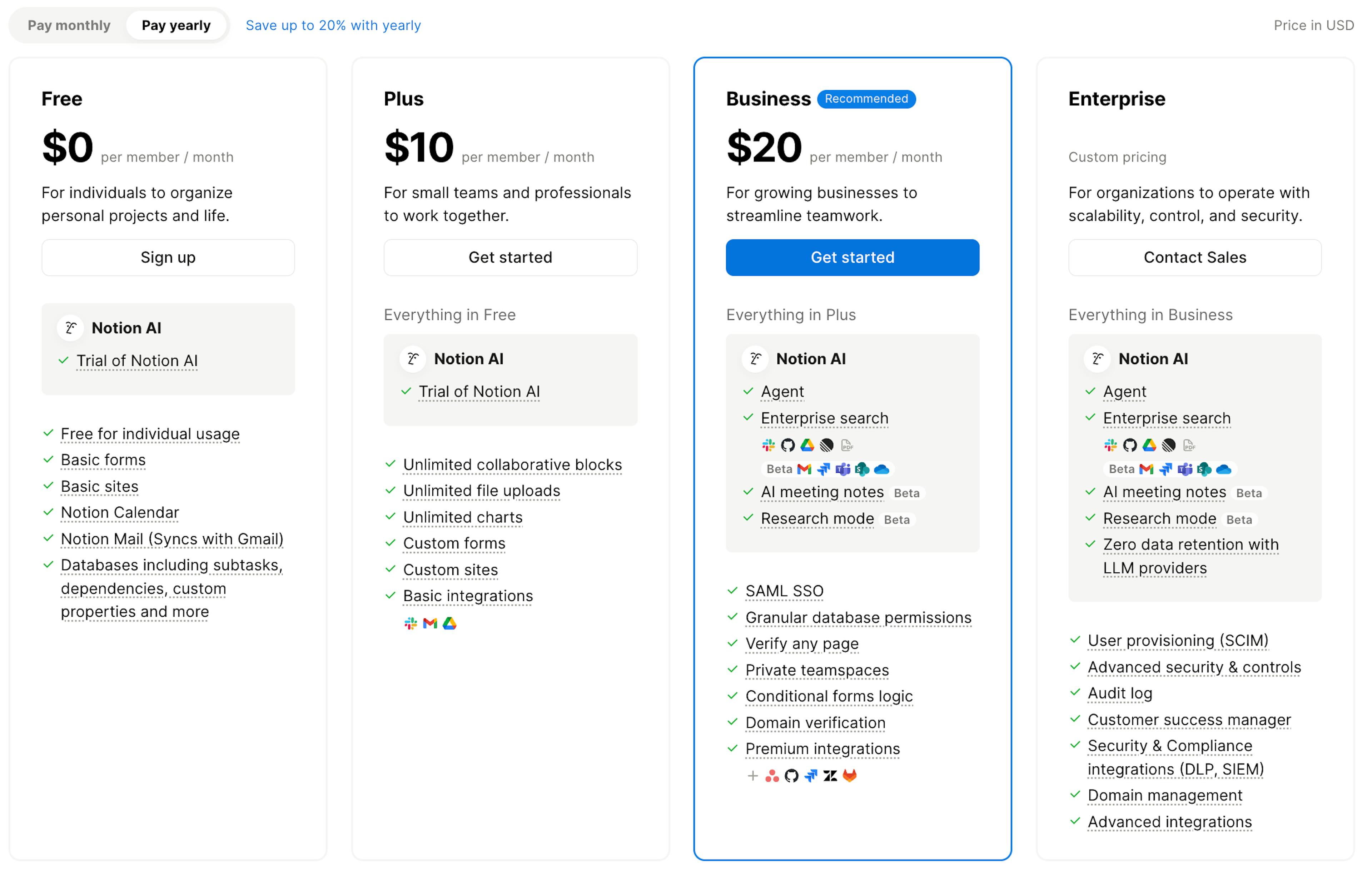
Task: Click the checkmark beside SAML SSO
Action: pos(732,591)
